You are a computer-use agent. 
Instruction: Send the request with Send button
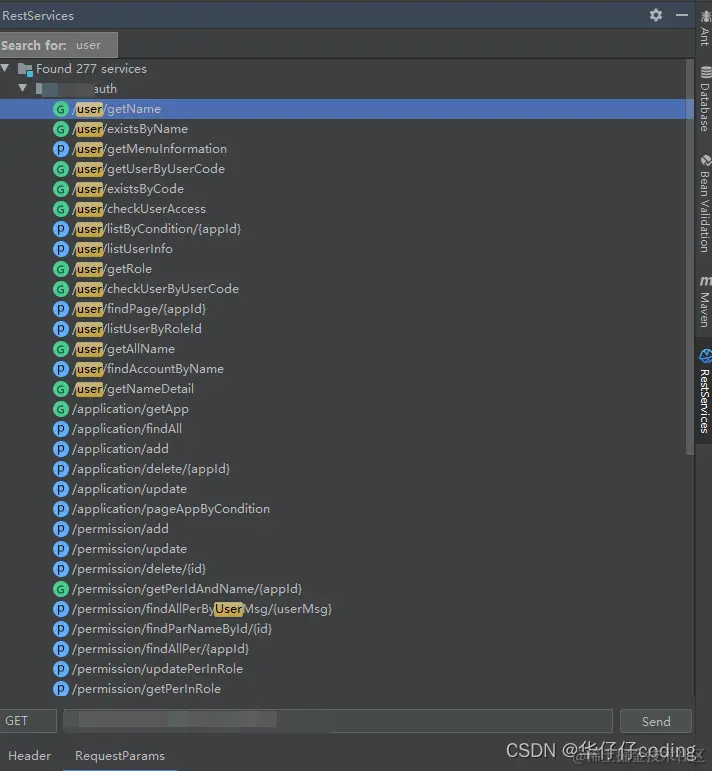tap(656, 721)
